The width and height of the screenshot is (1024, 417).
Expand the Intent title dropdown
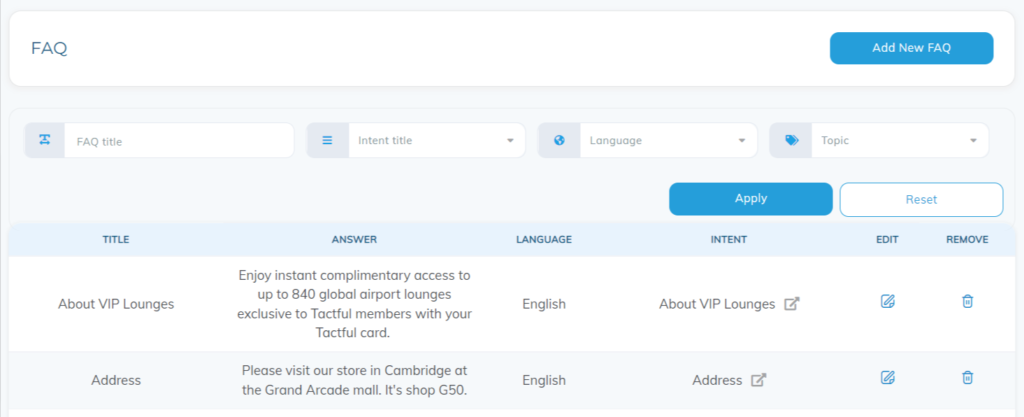(x=437, y=140)
